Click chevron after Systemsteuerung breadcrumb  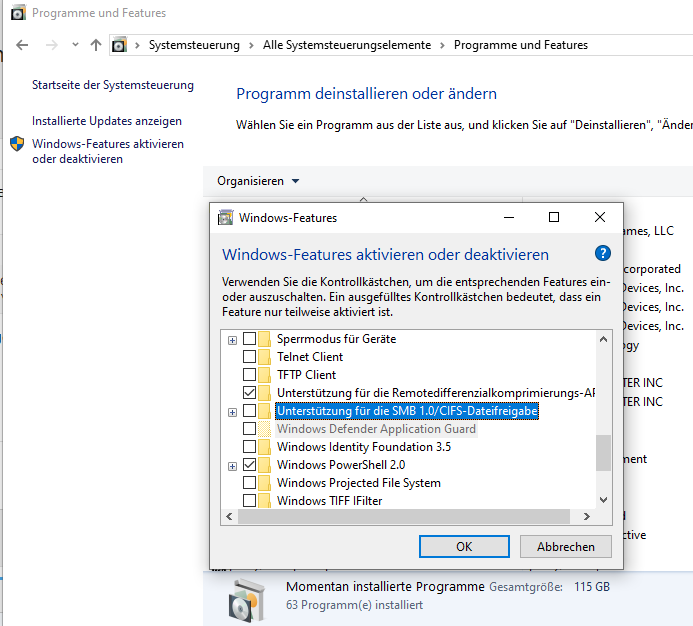click(251, 45)
